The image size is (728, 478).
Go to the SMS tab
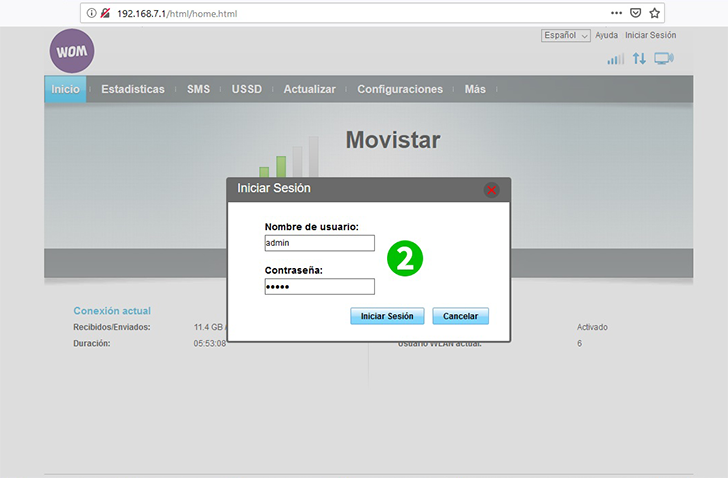[x=198, y=89]
